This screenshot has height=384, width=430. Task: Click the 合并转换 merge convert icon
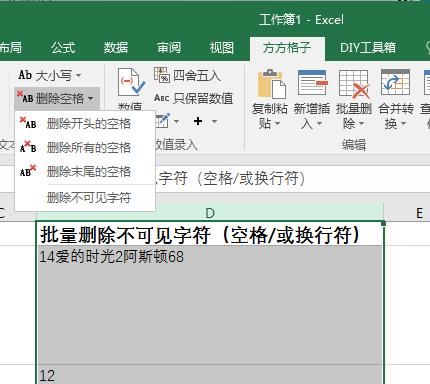point(395,83)
